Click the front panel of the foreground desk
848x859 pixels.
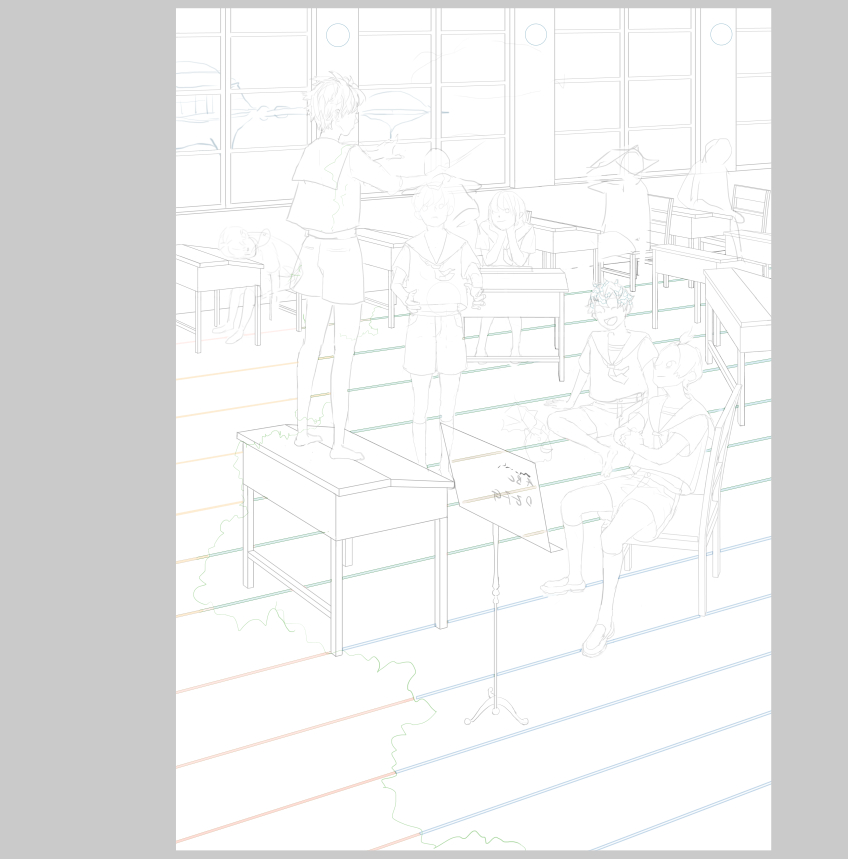390,515
